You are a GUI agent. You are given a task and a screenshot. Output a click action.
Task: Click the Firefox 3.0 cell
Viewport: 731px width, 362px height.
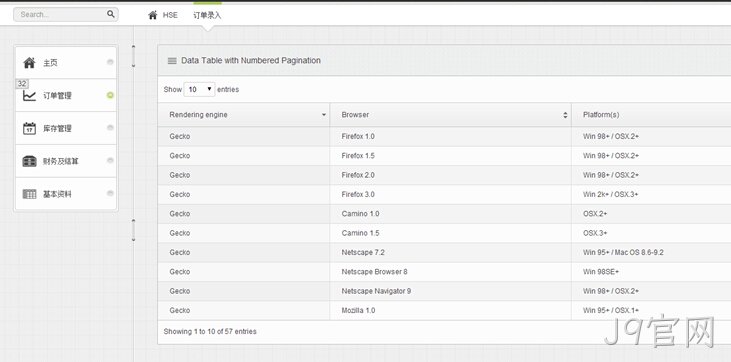[x=450, y=195]
